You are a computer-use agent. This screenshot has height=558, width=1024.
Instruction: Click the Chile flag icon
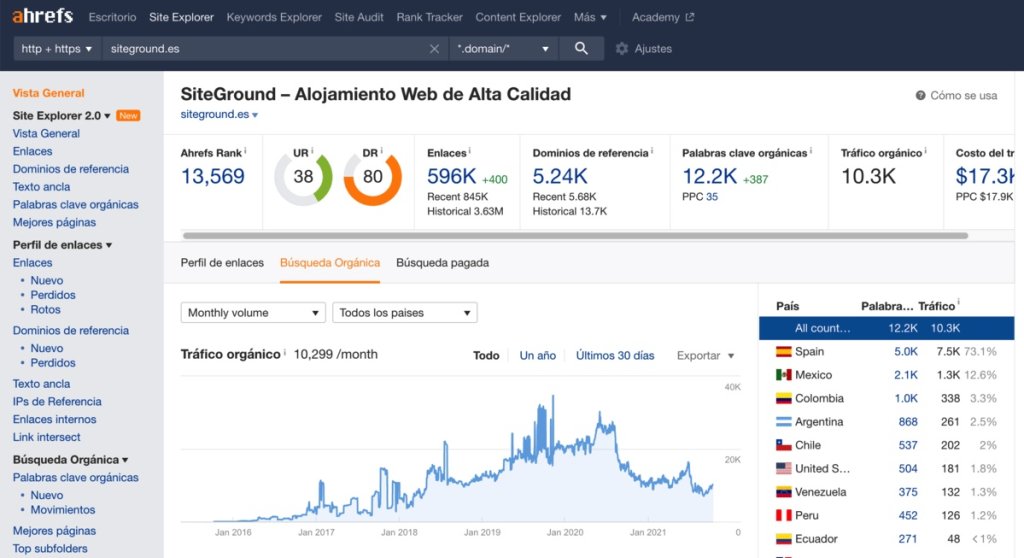click(x=784, y=446)
